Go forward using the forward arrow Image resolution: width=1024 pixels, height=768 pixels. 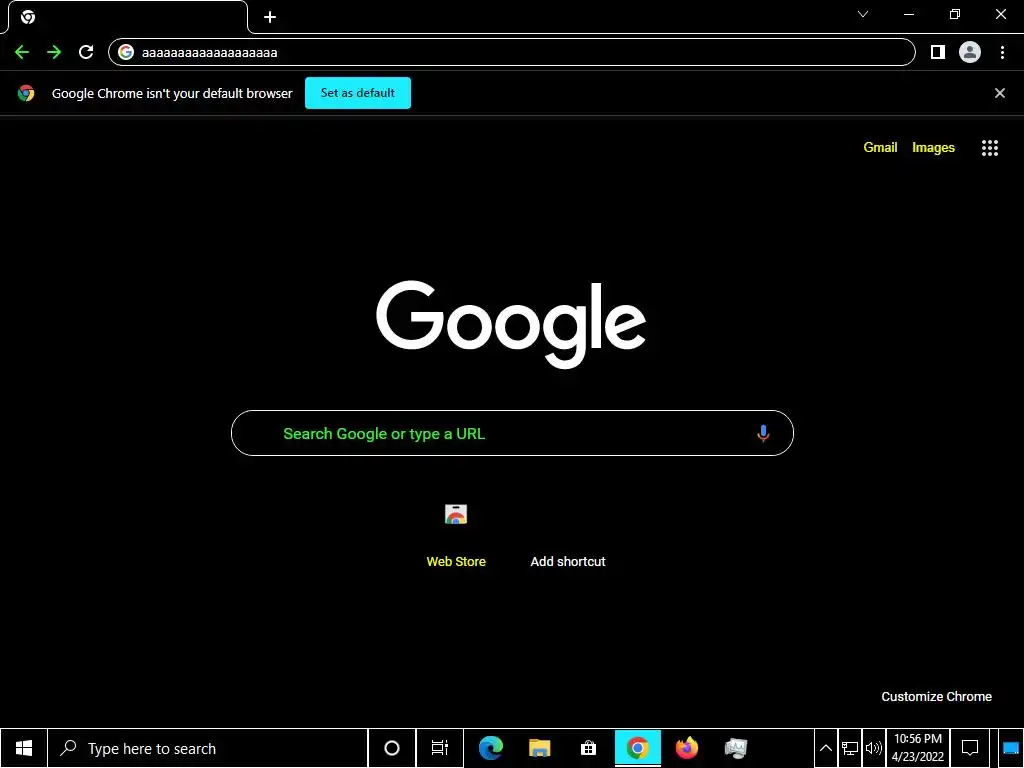54,52
